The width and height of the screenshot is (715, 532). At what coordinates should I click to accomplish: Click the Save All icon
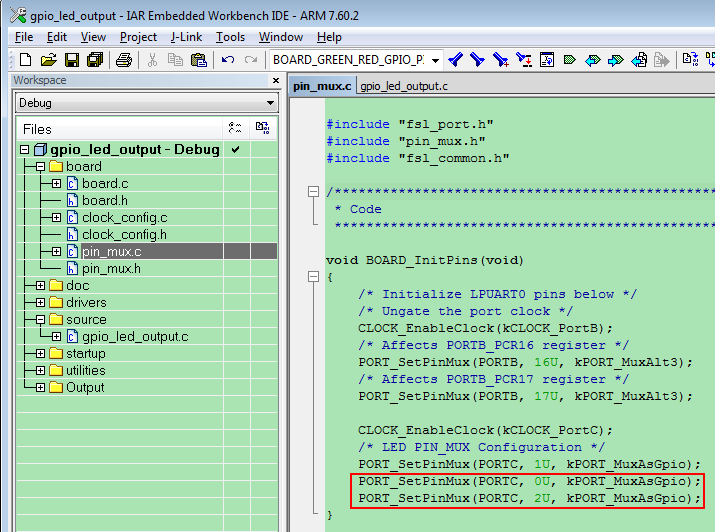95,60
